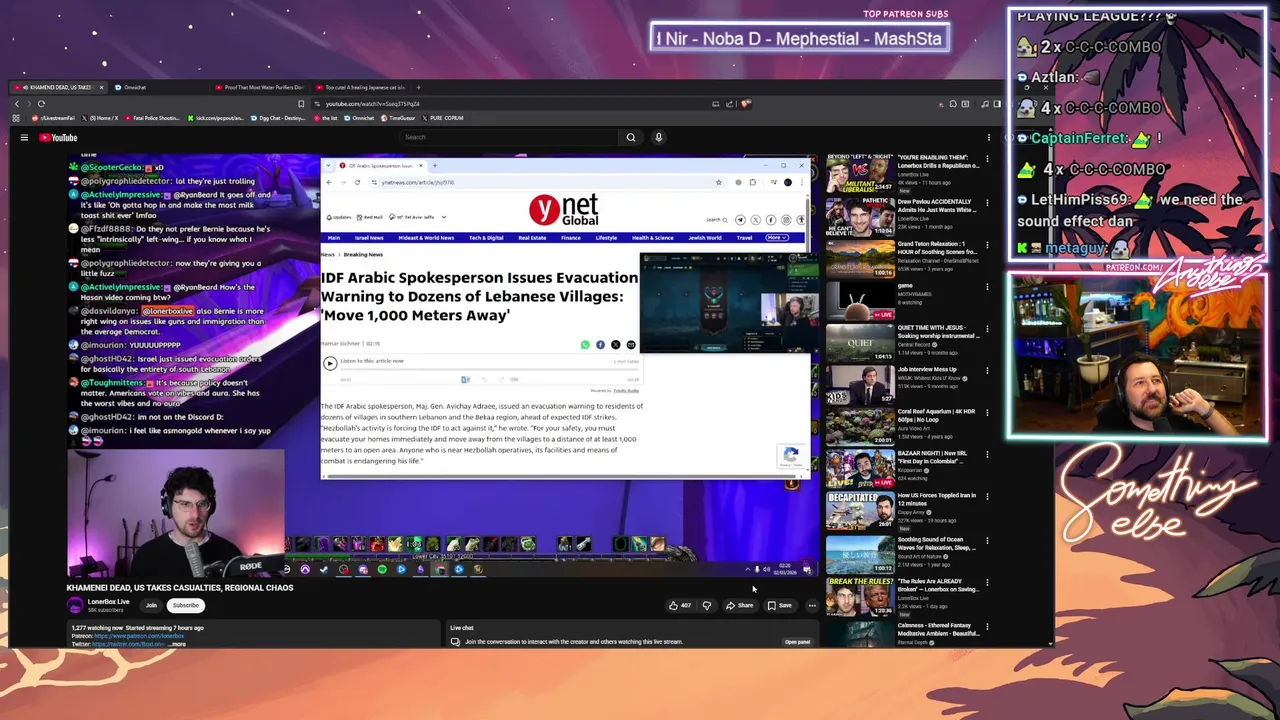Open the live chat panel
The height and width of the screenshot is (720, 1280).
(x=797, y=642)
